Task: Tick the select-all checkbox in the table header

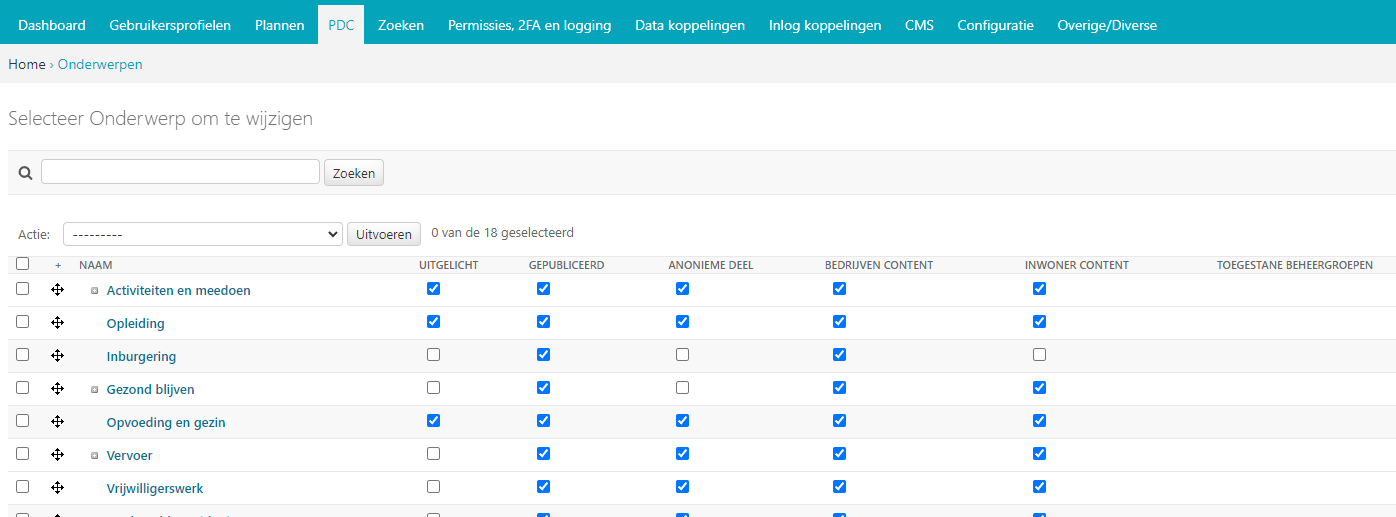Action: tap(23, 264)
